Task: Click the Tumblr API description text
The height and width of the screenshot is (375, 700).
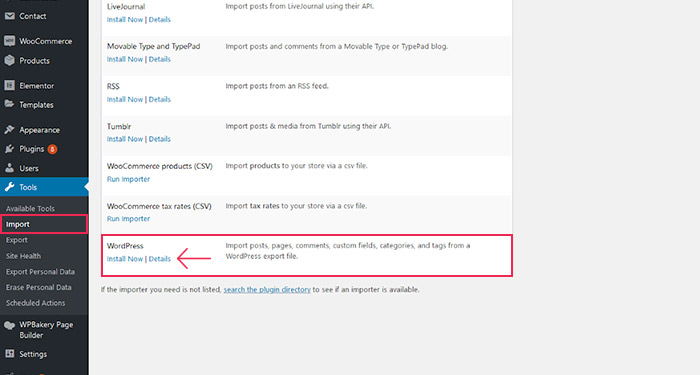Action: (x=308, y=126)
